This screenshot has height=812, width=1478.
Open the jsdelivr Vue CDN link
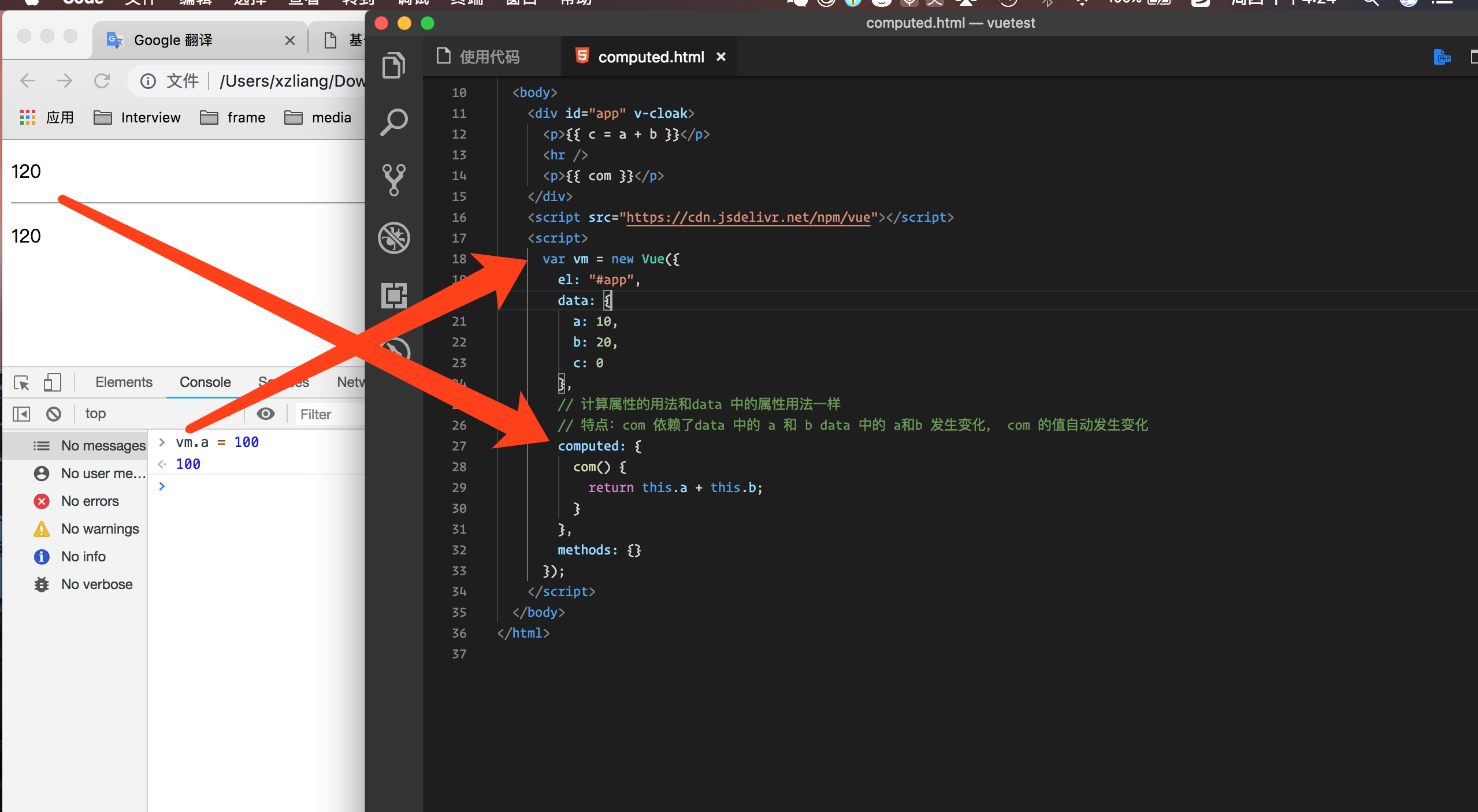click(x=748, y=217)
